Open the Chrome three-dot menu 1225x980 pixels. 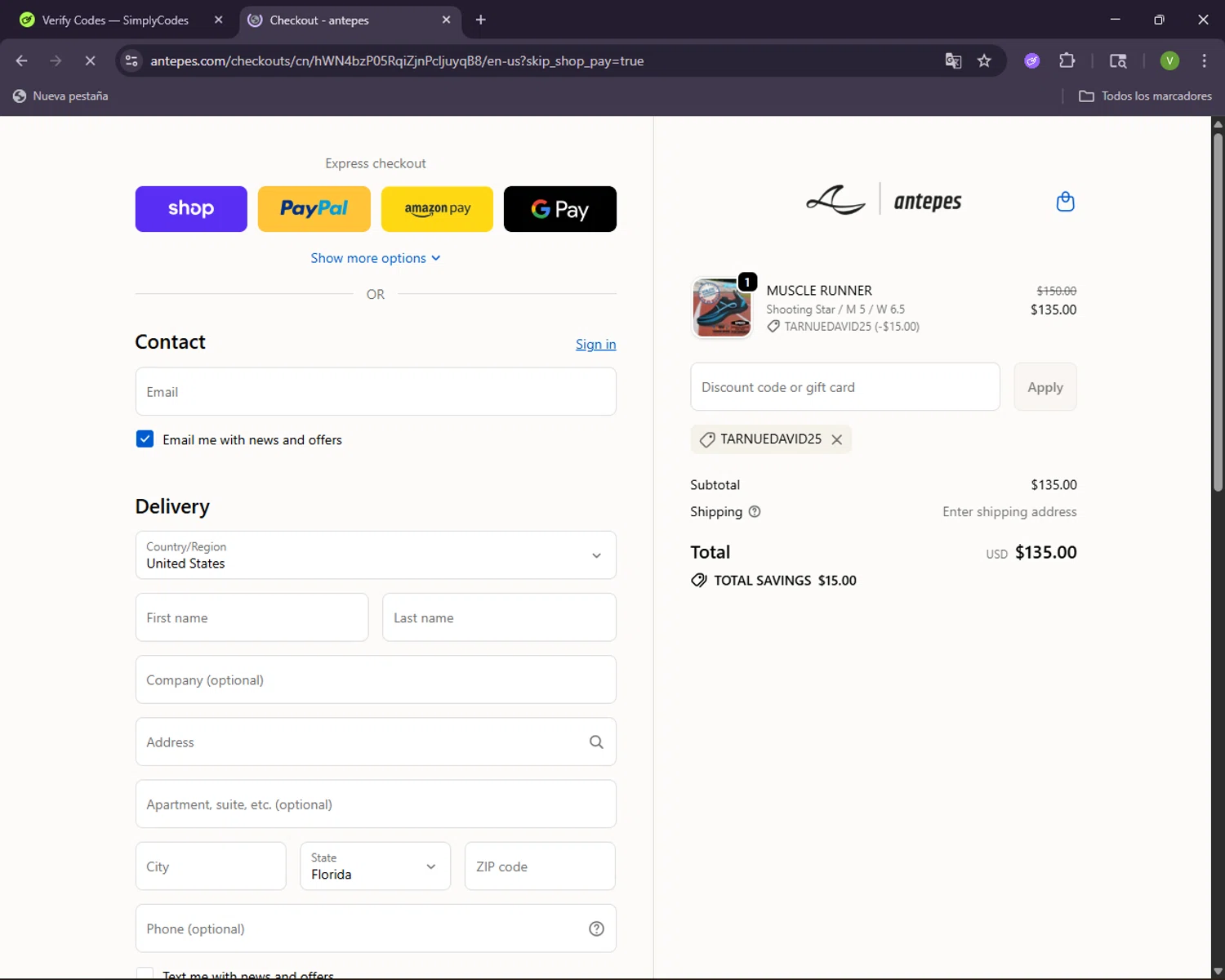click(1204, 60)
